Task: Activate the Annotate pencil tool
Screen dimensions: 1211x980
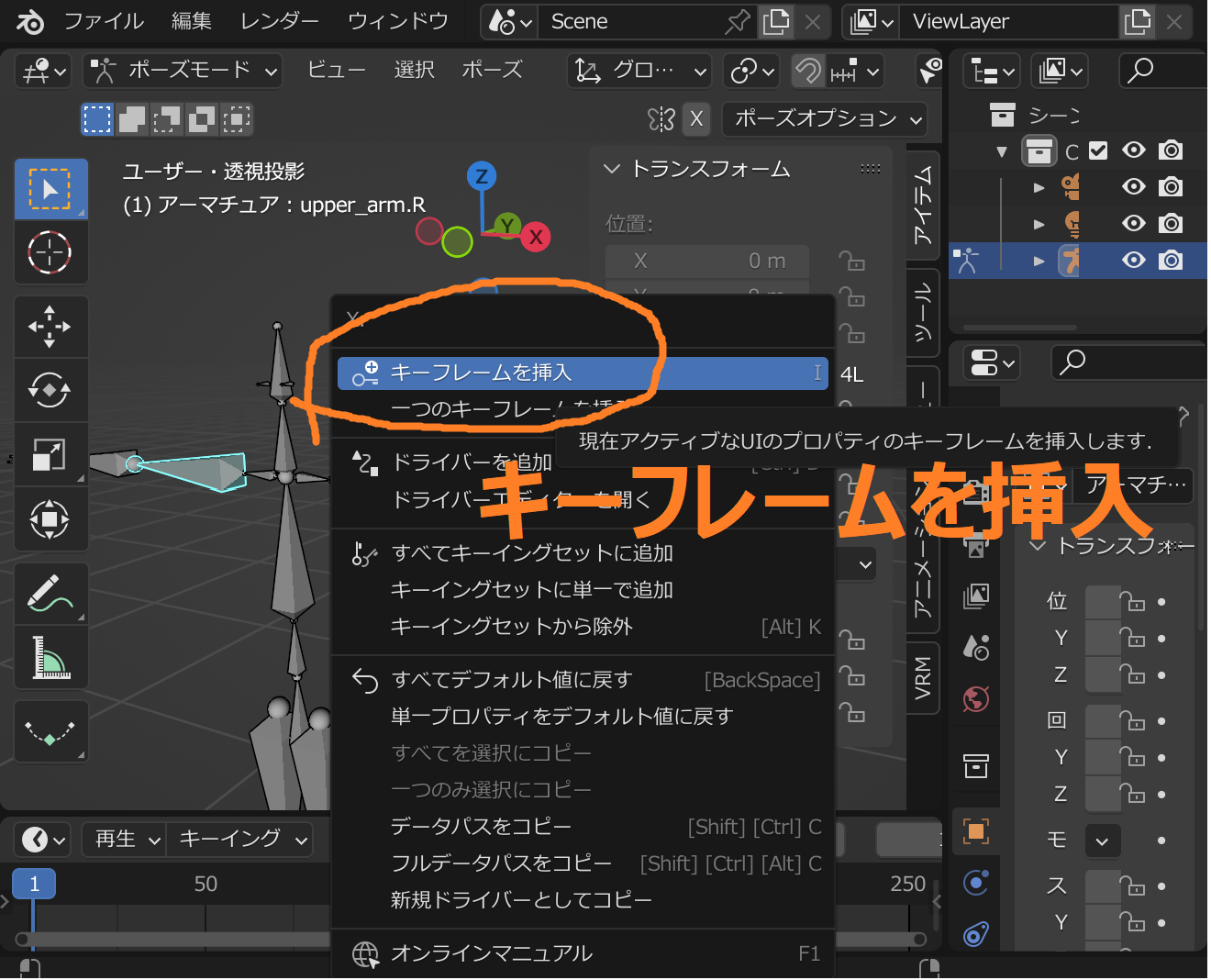Action: (50, 594)
